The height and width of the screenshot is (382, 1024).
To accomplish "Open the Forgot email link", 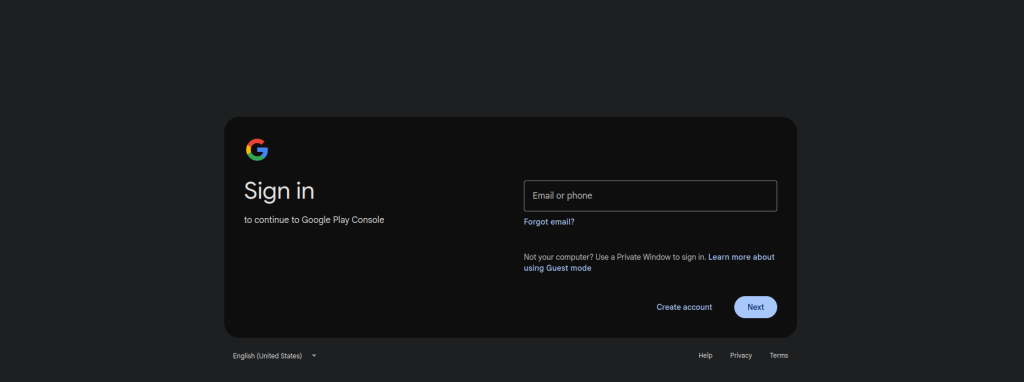I will point(549,222).
